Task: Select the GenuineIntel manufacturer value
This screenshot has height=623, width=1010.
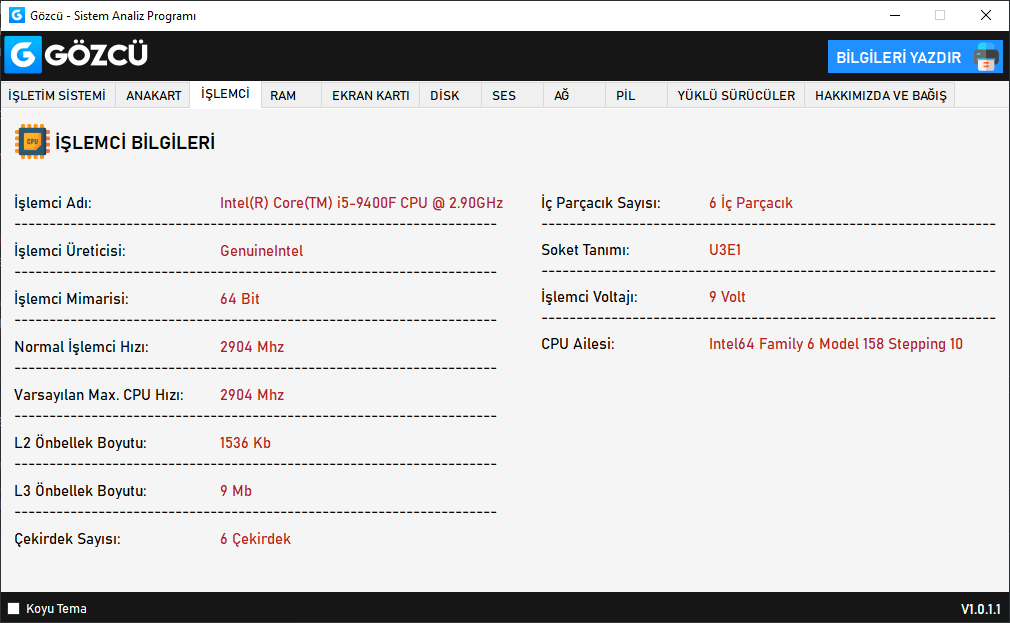Action: (x=262, y=251)
